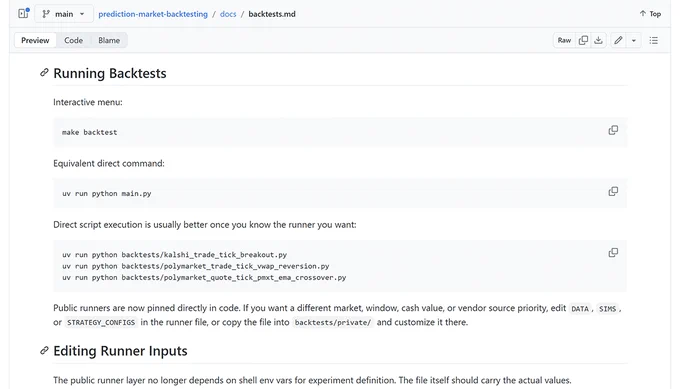Switch to the Code tab
This screenshot has width=680, height=389.
pos(73,40)
